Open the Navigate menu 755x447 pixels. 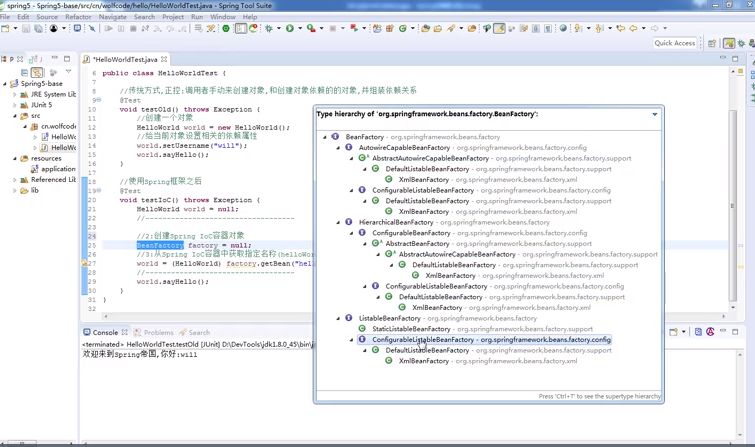[113, 17]
